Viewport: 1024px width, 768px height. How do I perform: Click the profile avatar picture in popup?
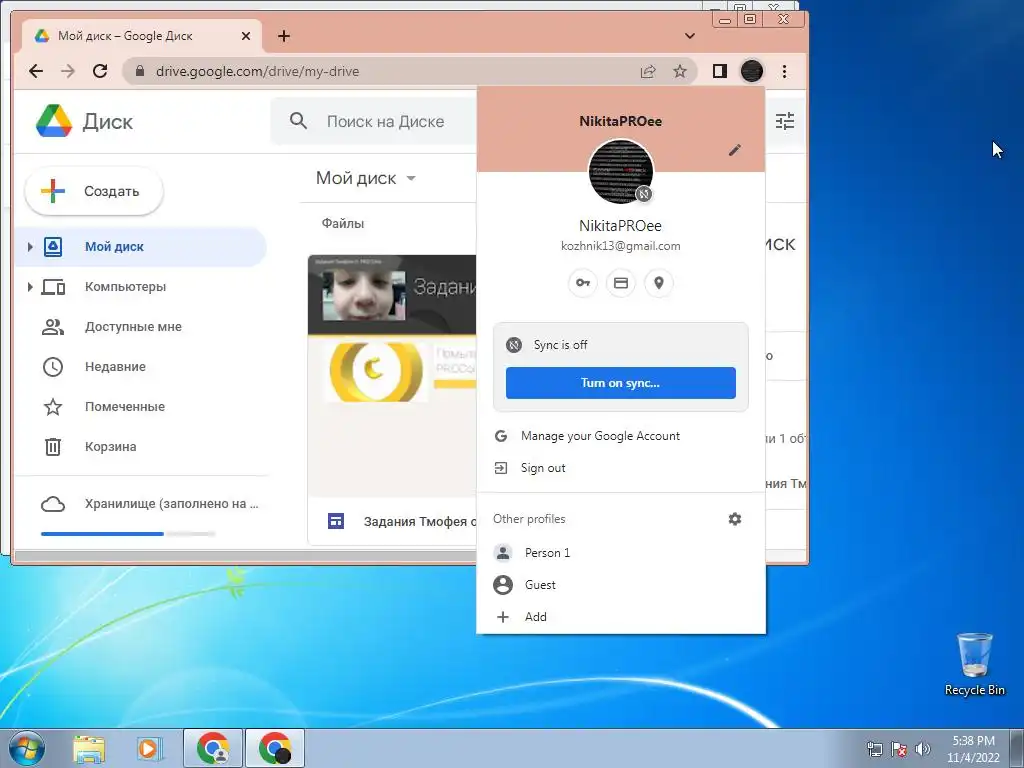(620, 172)
